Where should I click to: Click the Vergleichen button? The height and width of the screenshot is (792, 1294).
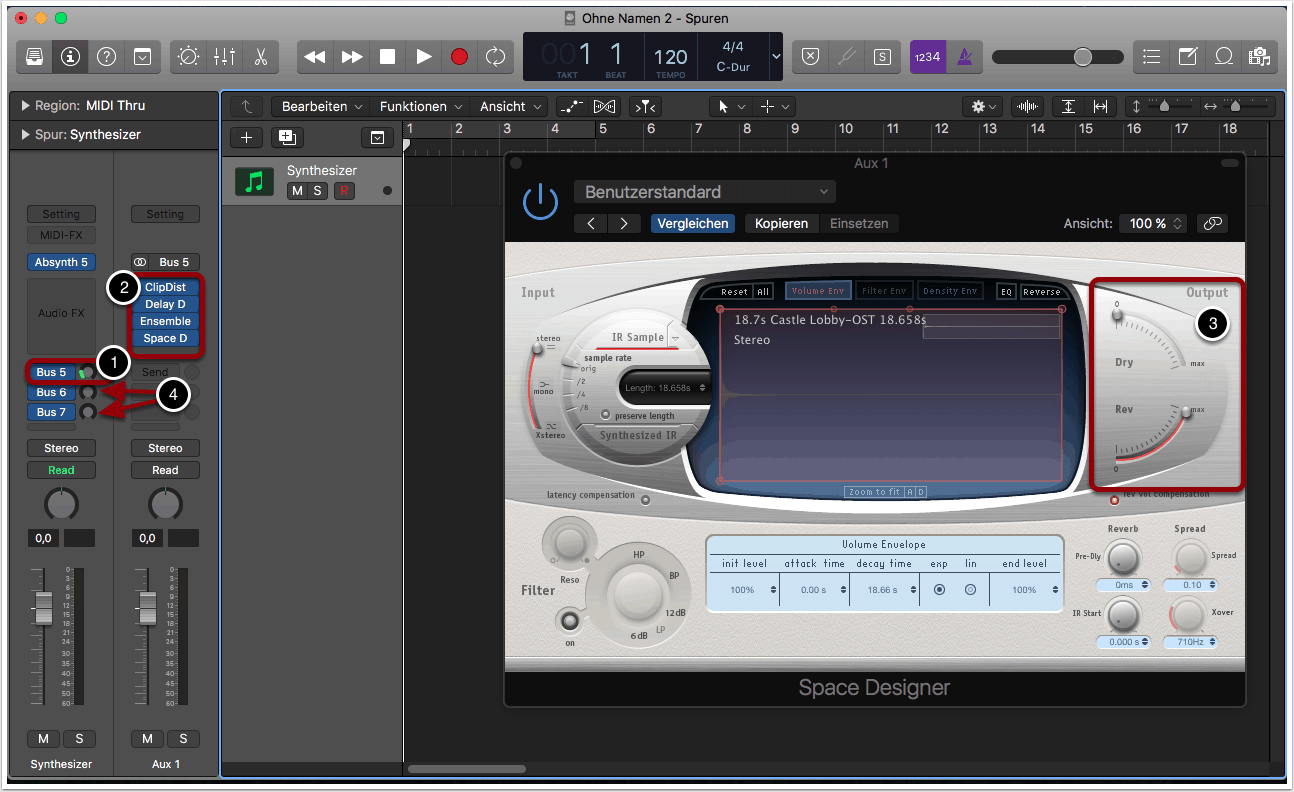coord(692,224)
